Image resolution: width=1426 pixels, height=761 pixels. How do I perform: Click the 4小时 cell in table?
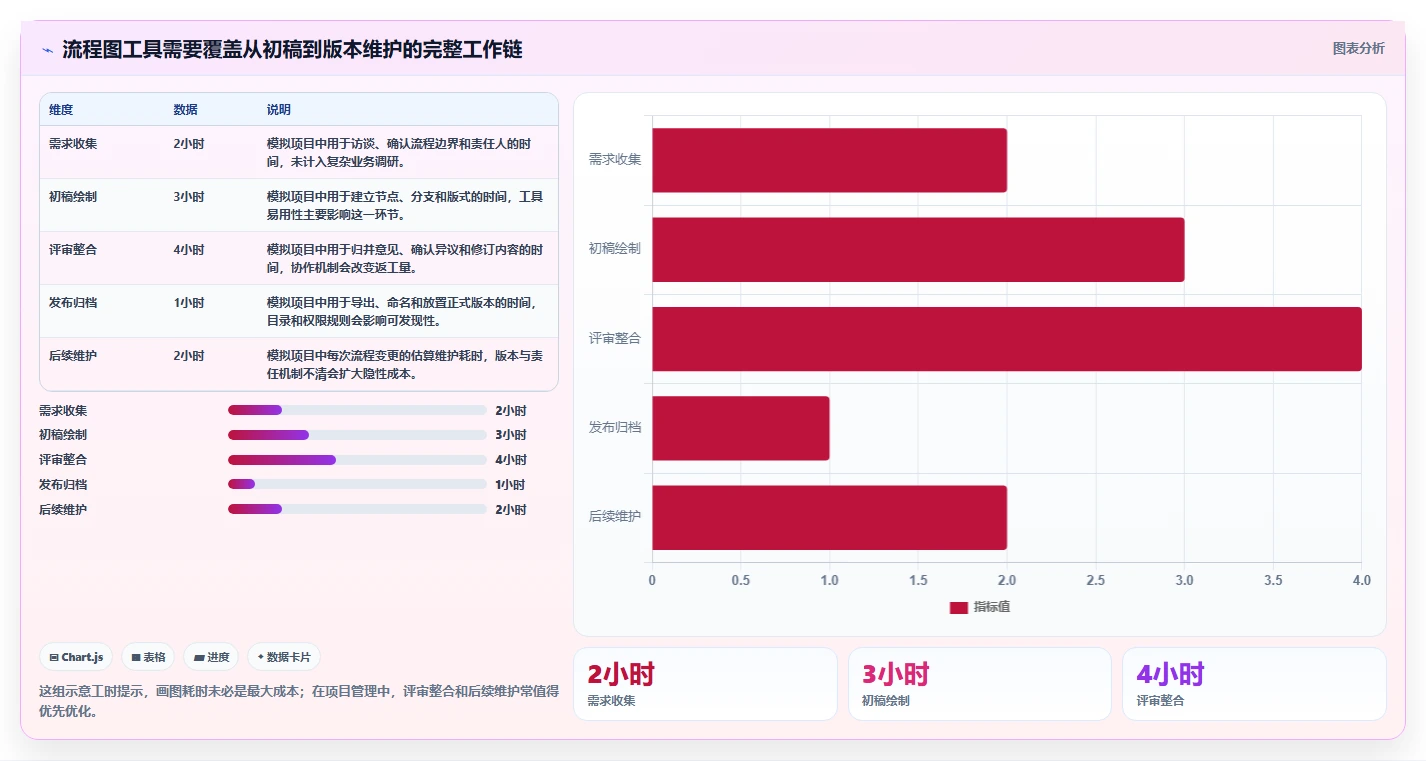(x=189, y=249)
